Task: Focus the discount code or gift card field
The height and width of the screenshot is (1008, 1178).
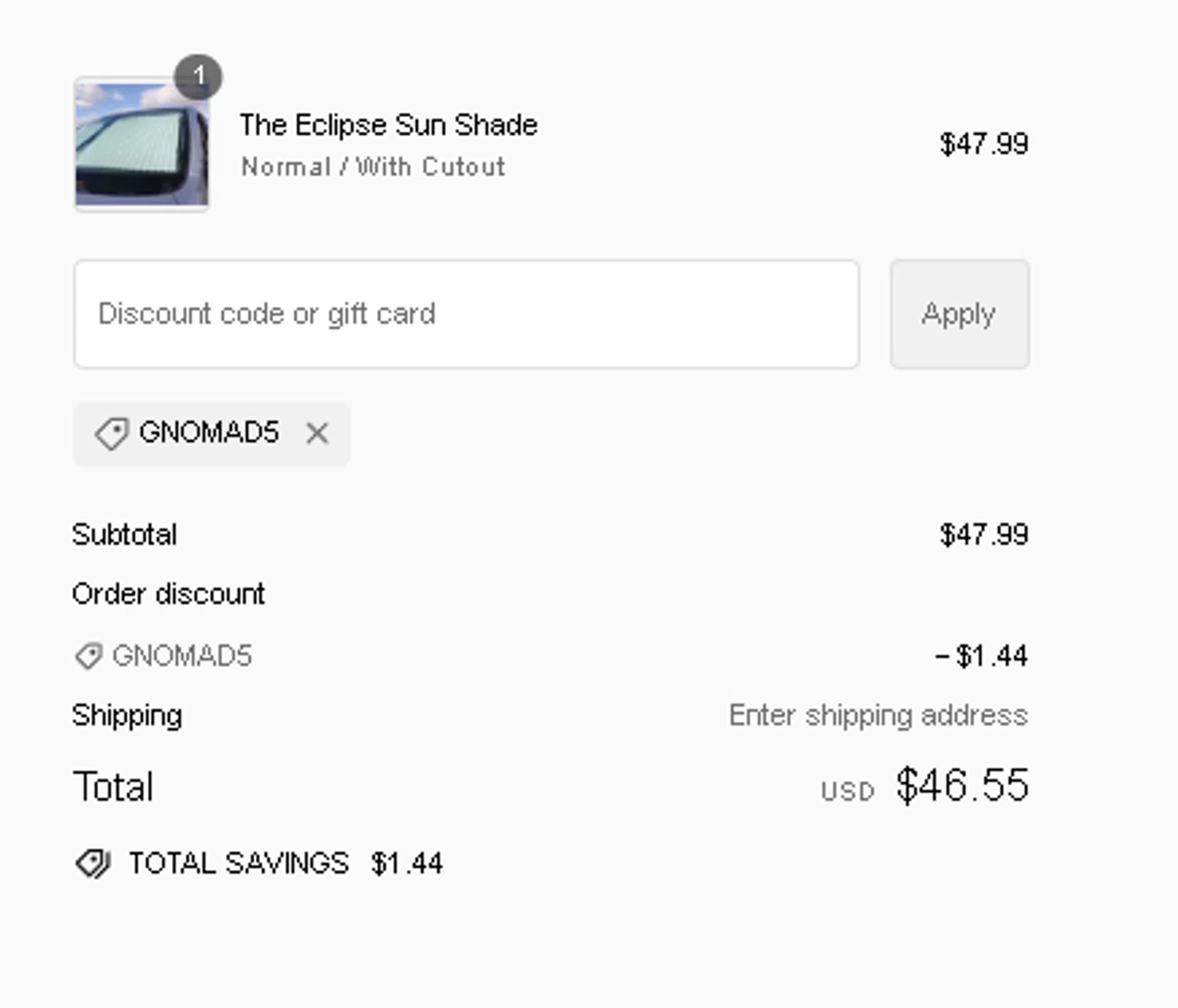Action: (x=466, y=314)
